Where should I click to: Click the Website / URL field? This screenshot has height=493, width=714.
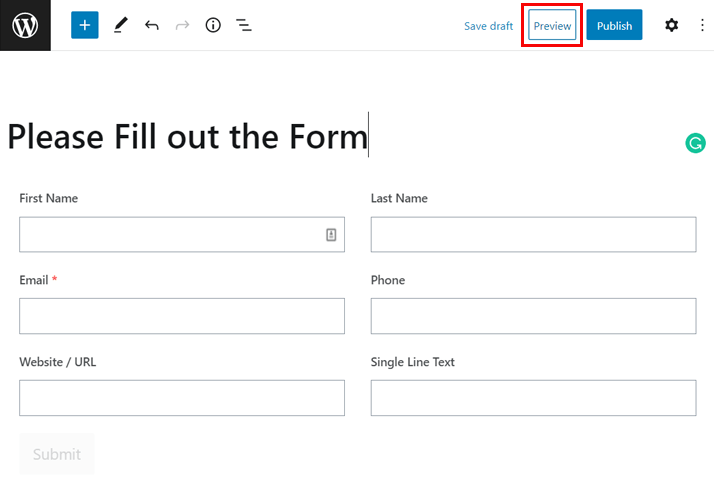[181, 398]
